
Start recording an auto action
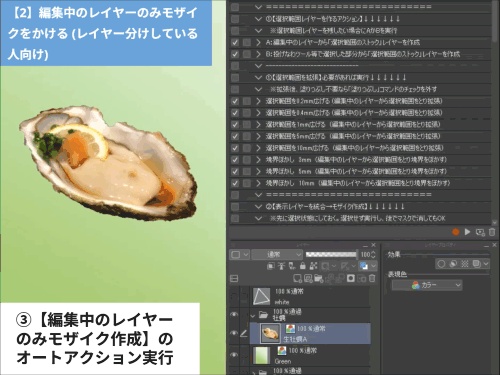click(x=456, y=232)
